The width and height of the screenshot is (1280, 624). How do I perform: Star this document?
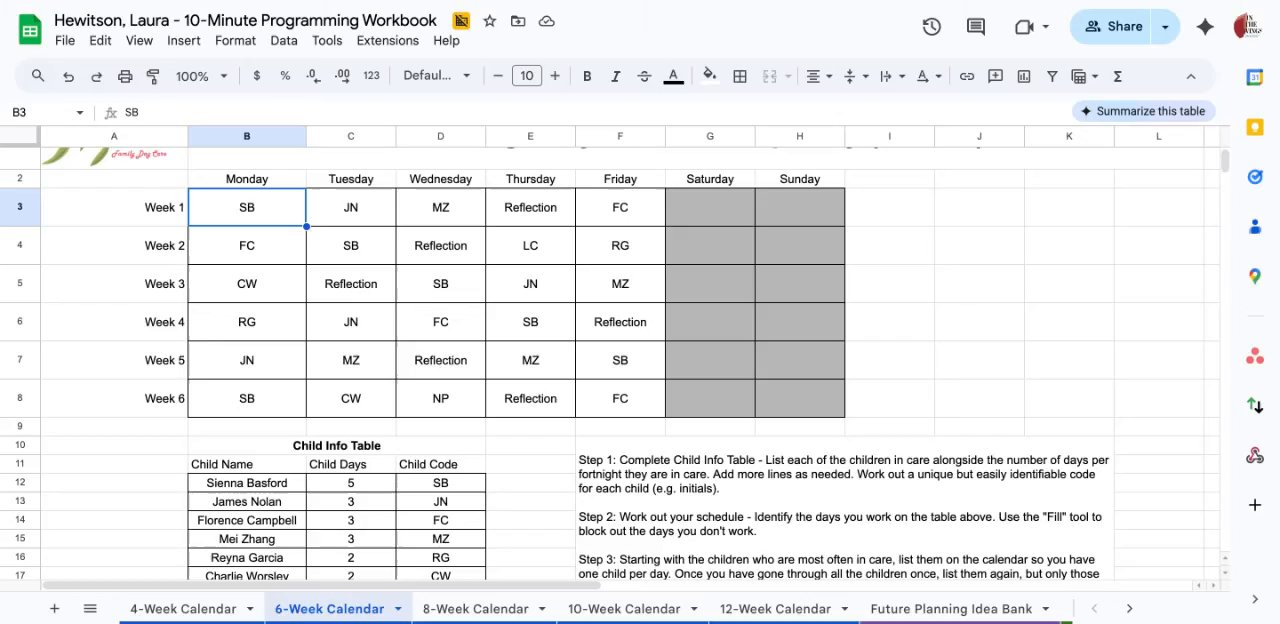pyautogui.click(x=490, y=21)
